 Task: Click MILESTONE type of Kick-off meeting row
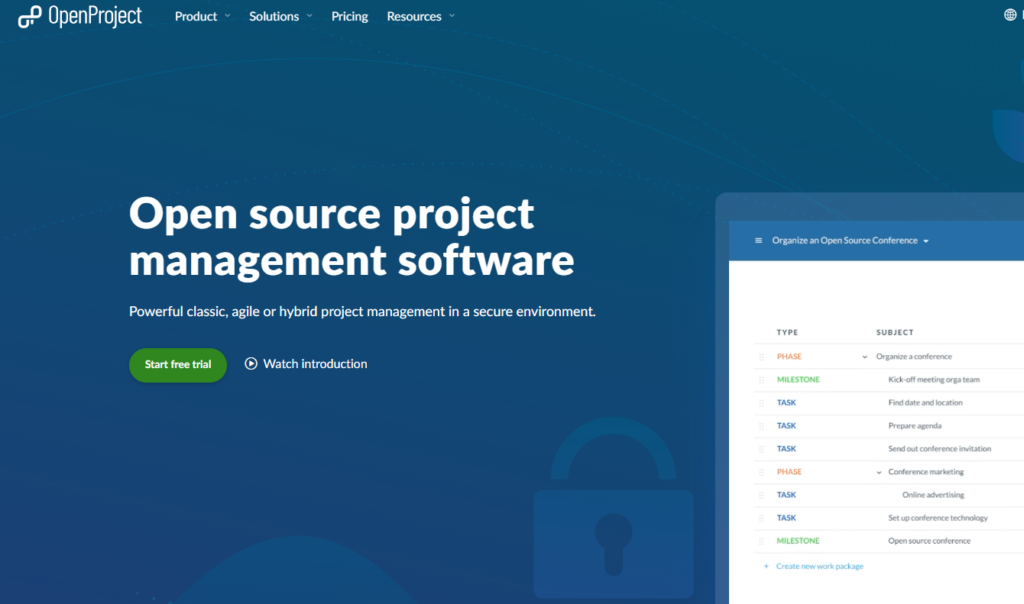(x=798, y=379)
